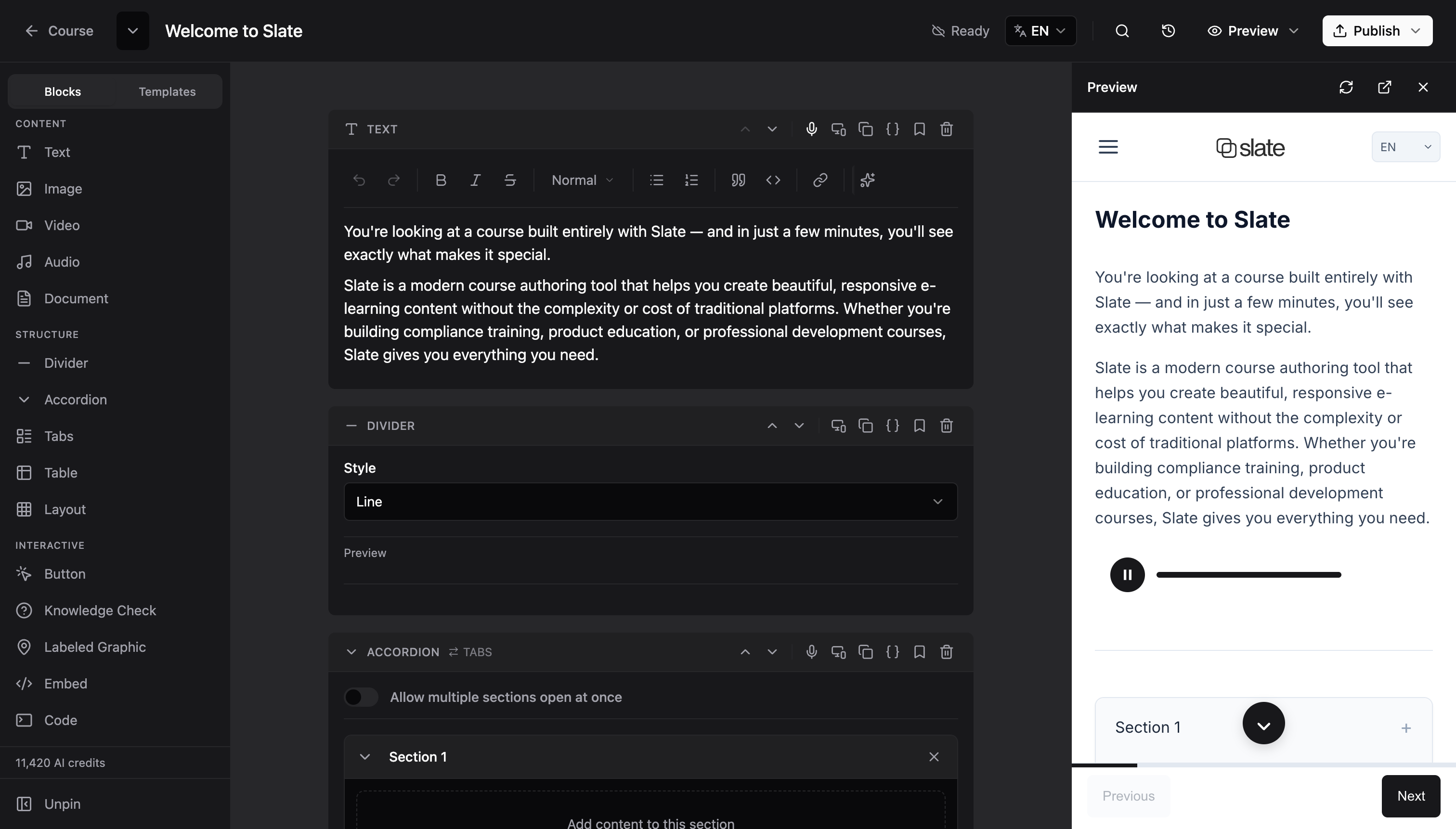Enable Allow multiple sections open at once
The image size is (1456, 829).
(x=361, y=697)
